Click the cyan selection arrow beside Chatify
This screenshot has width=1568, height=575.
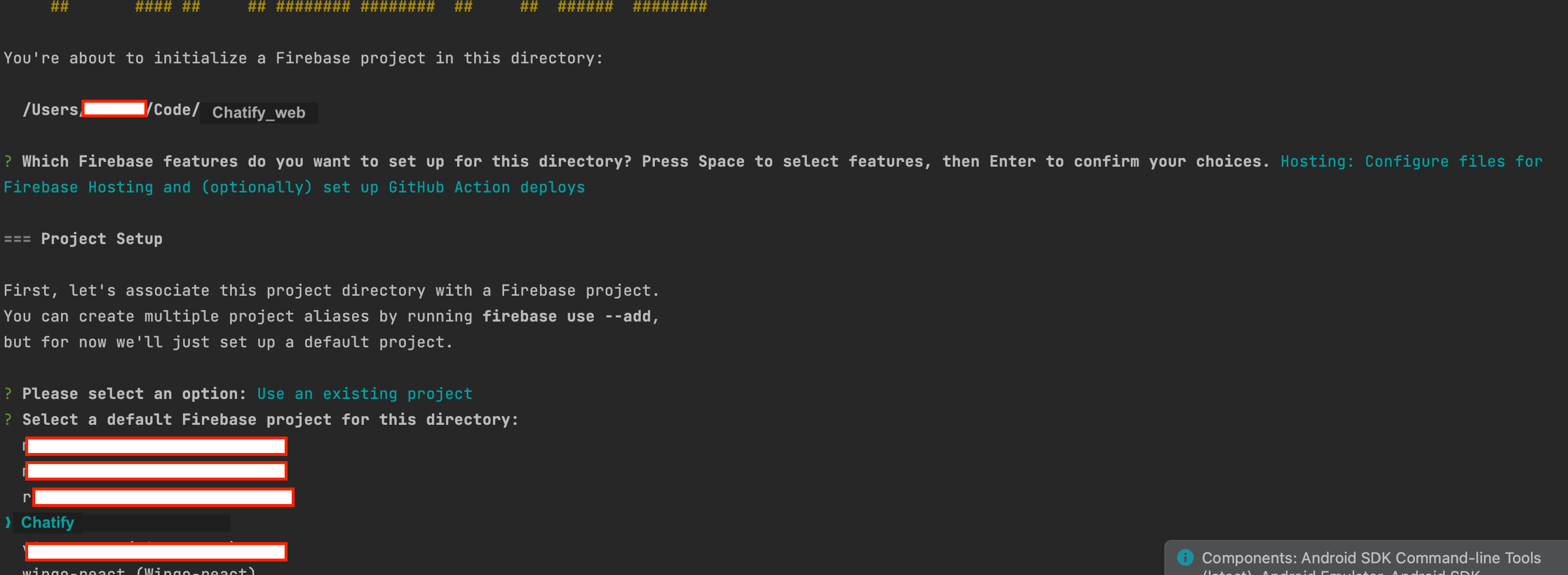pos(8,522)
